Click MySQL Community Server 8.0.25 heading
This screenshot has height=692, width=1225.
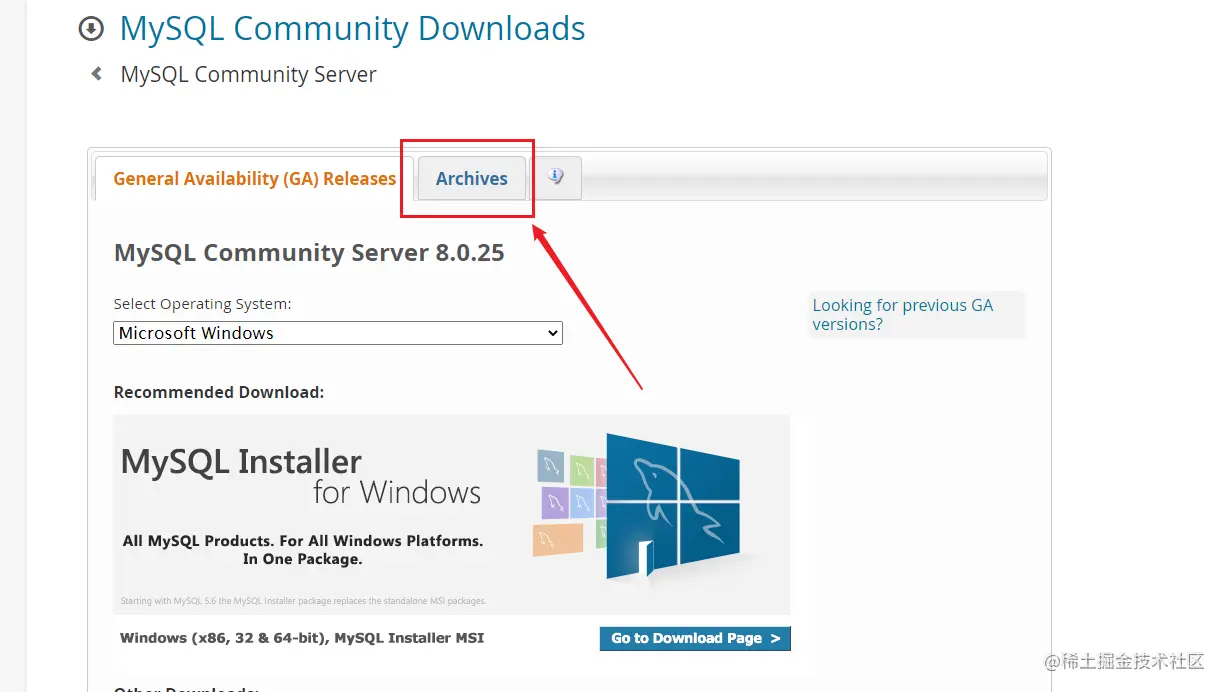(x=309, y=252)
